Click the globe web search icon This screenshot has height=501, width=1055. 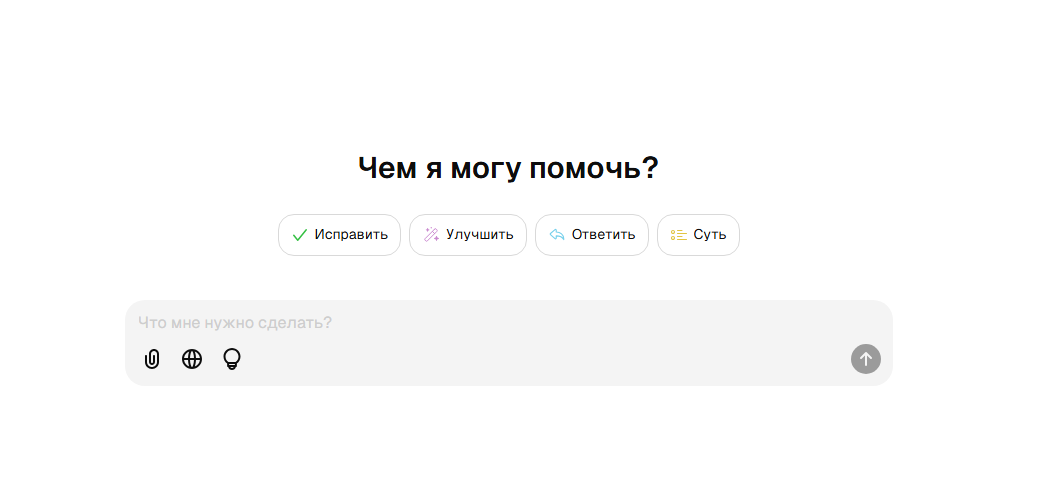tap(192, 359)
